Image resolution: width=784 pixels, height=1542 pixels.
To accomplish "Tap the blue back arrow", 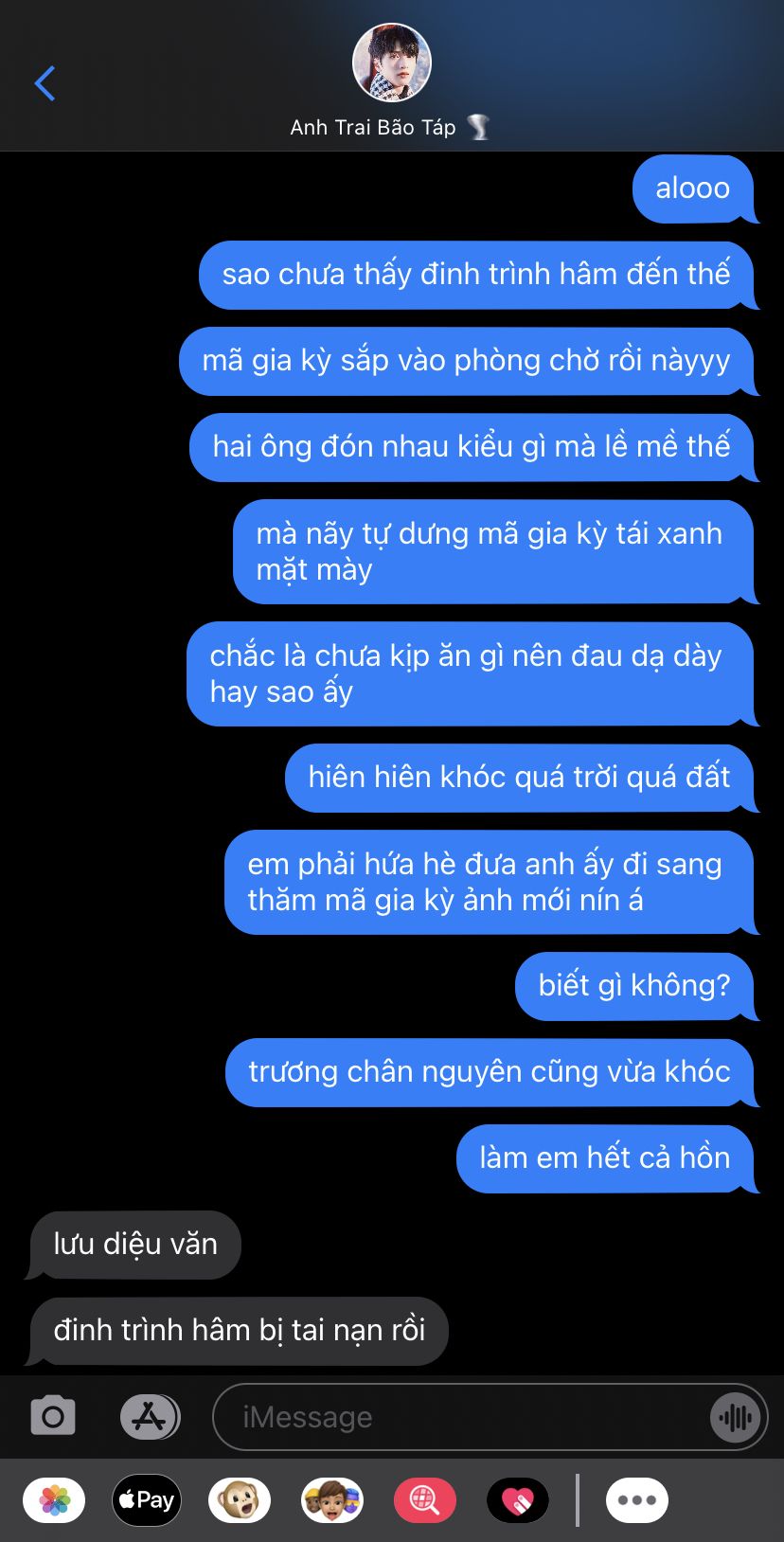I will pos(45,83).
